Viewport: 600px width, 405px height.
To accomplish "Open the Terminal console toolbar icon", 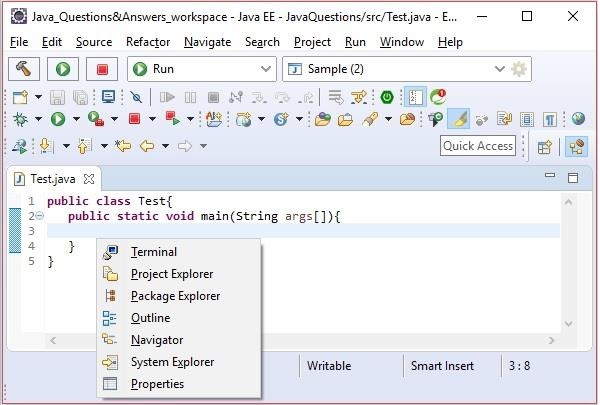I will tap(108, 97).
